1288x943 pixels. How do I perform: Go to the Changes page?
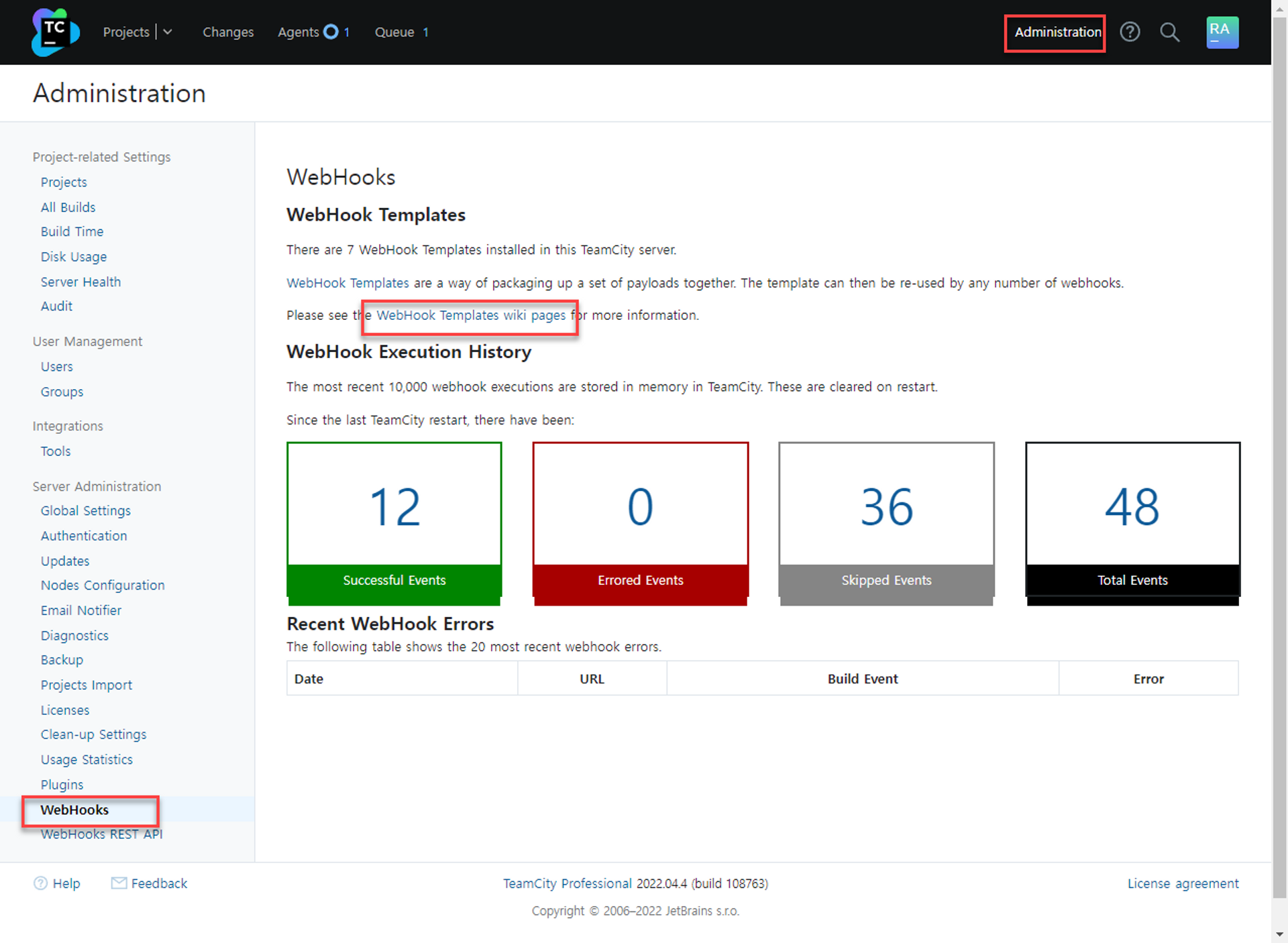[x=228, y=32]
